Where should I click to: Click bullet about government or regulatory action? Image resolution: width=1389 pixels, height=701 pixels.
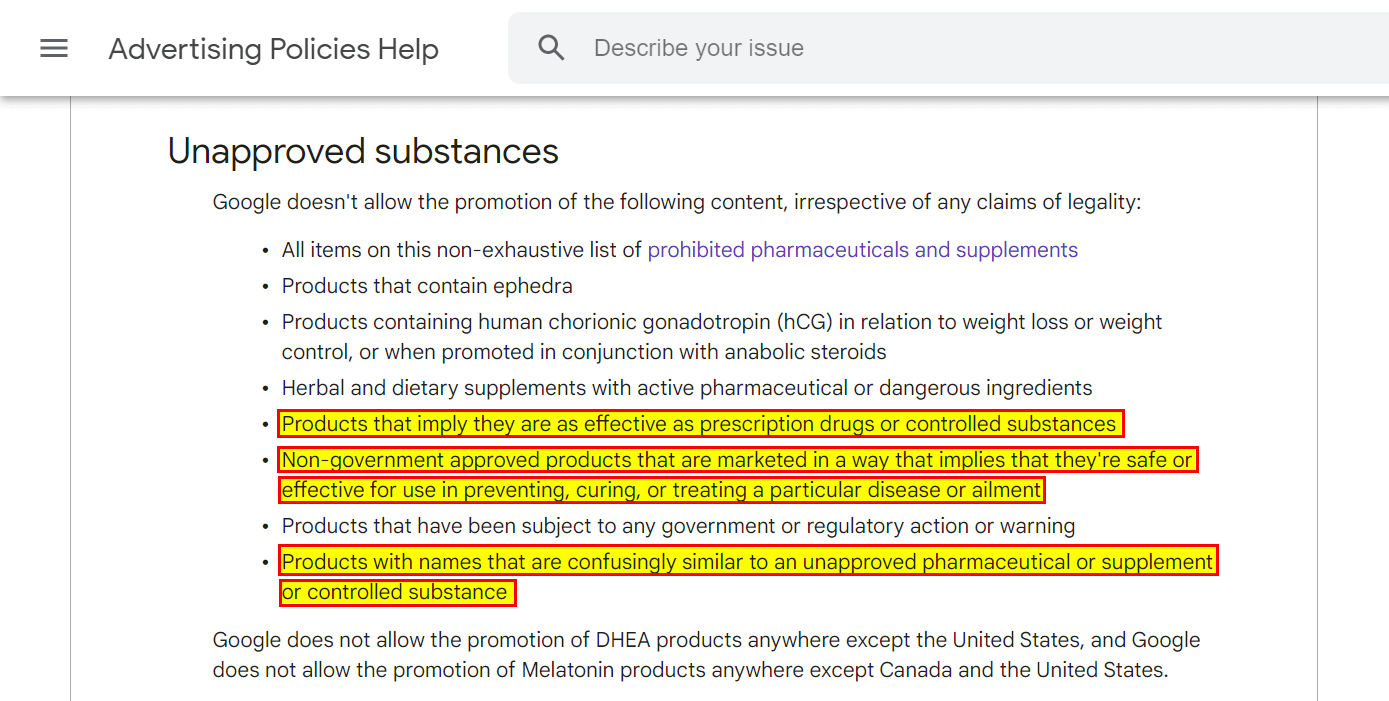678,526
